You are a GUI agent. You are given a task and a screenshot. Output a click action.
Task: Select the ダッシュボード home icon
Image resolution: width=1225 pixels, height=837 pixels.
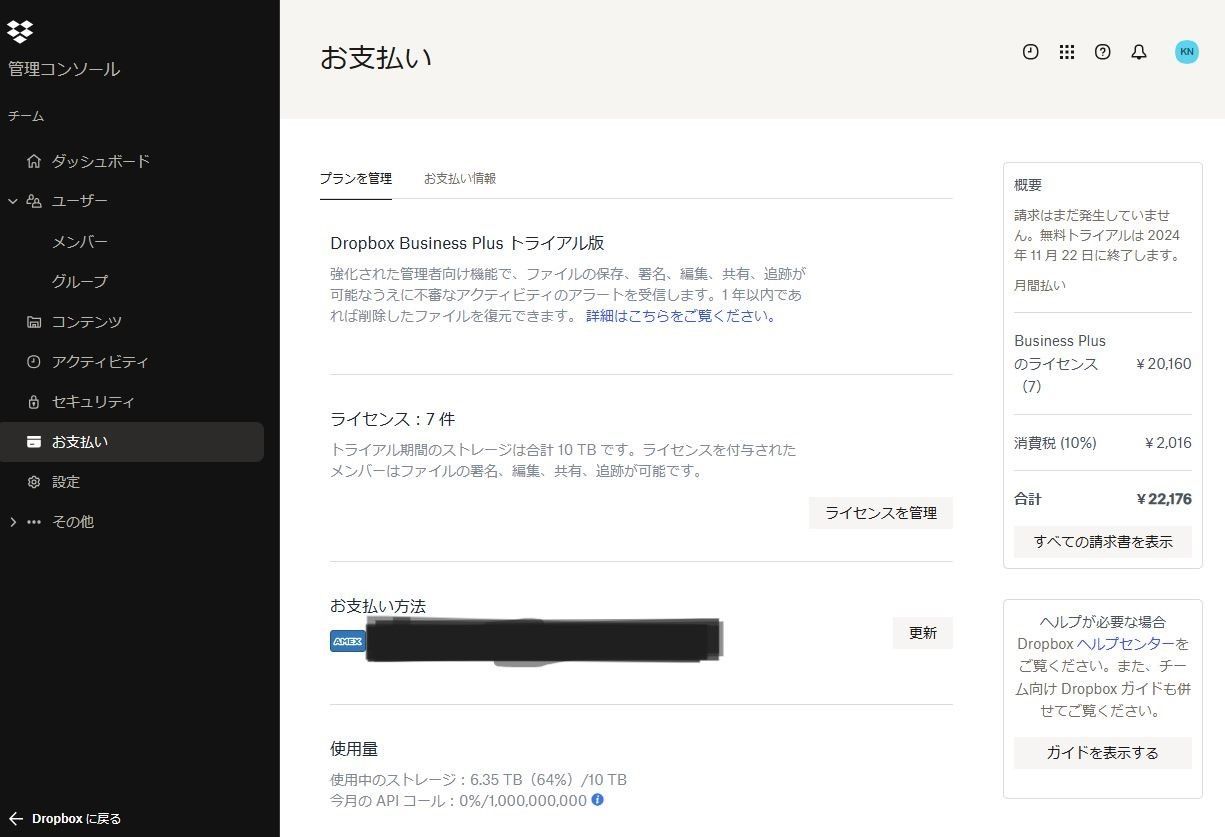34,160
